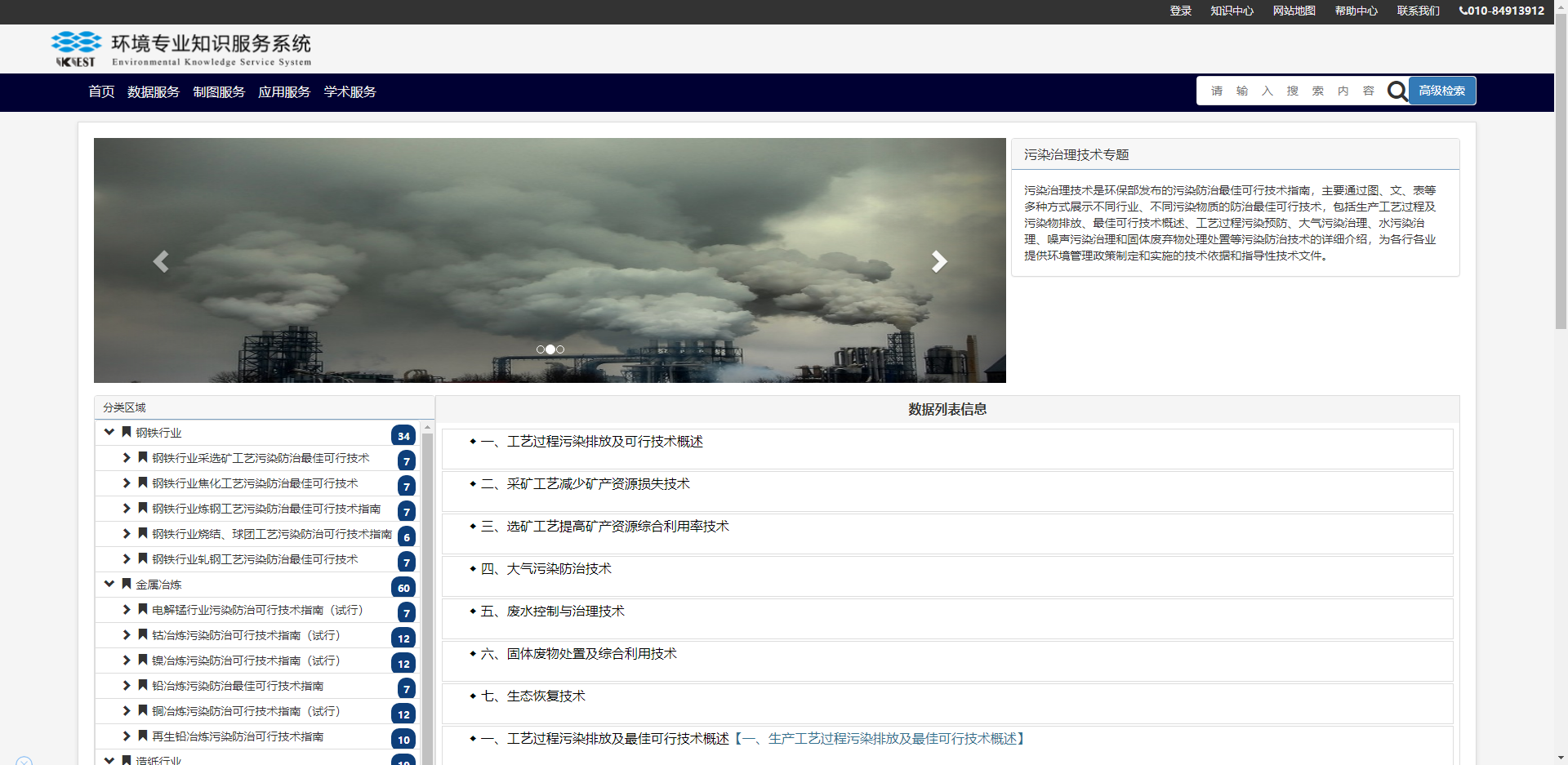The image size is (1568, 765).
Task: Select the middle carousel indicator dot
Action: coord(550,349)
